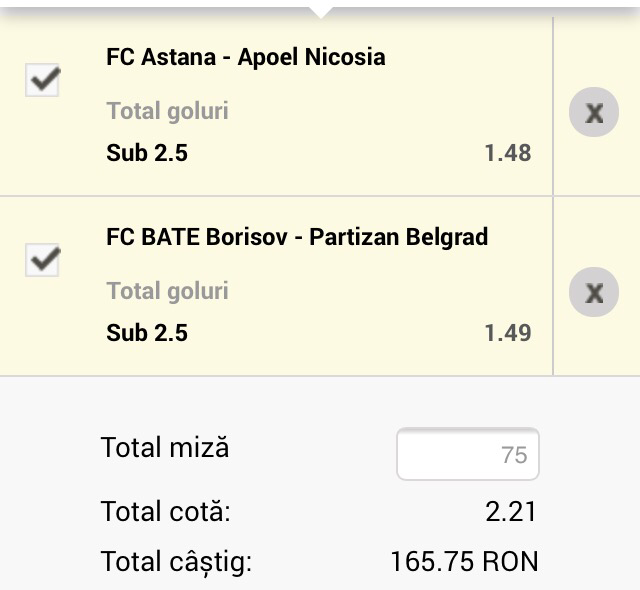The height and width of the screenshot is (590, 640).
Task: Uncheck the FC Astana - Apoel Nicosia selection
Action: pos(43,81)
